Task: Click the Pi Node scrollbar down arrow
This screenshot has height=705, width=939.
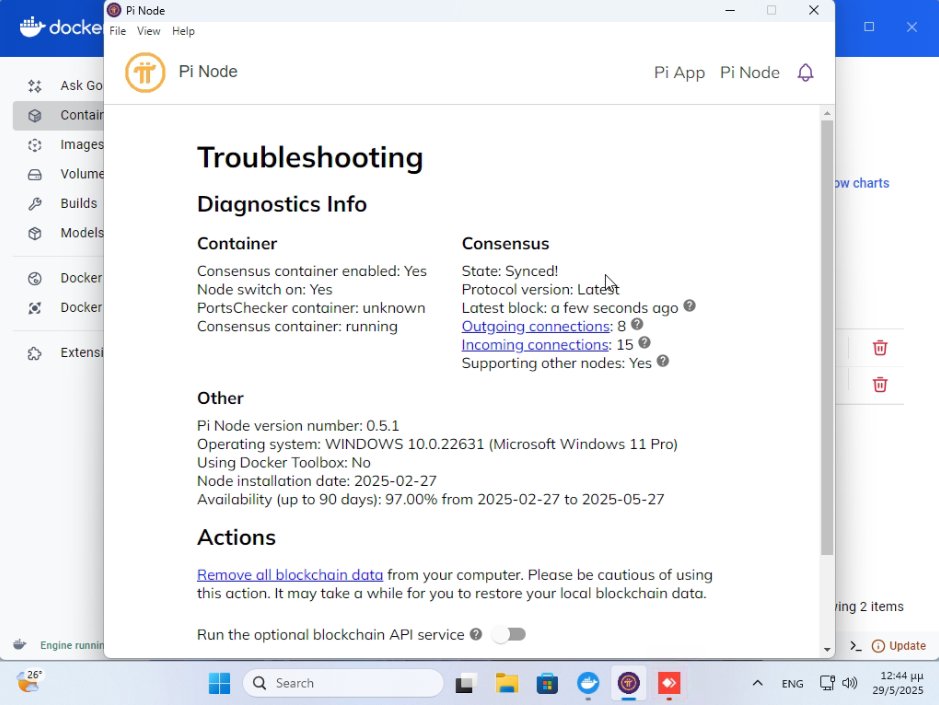Action: click(x=827, y=649)
